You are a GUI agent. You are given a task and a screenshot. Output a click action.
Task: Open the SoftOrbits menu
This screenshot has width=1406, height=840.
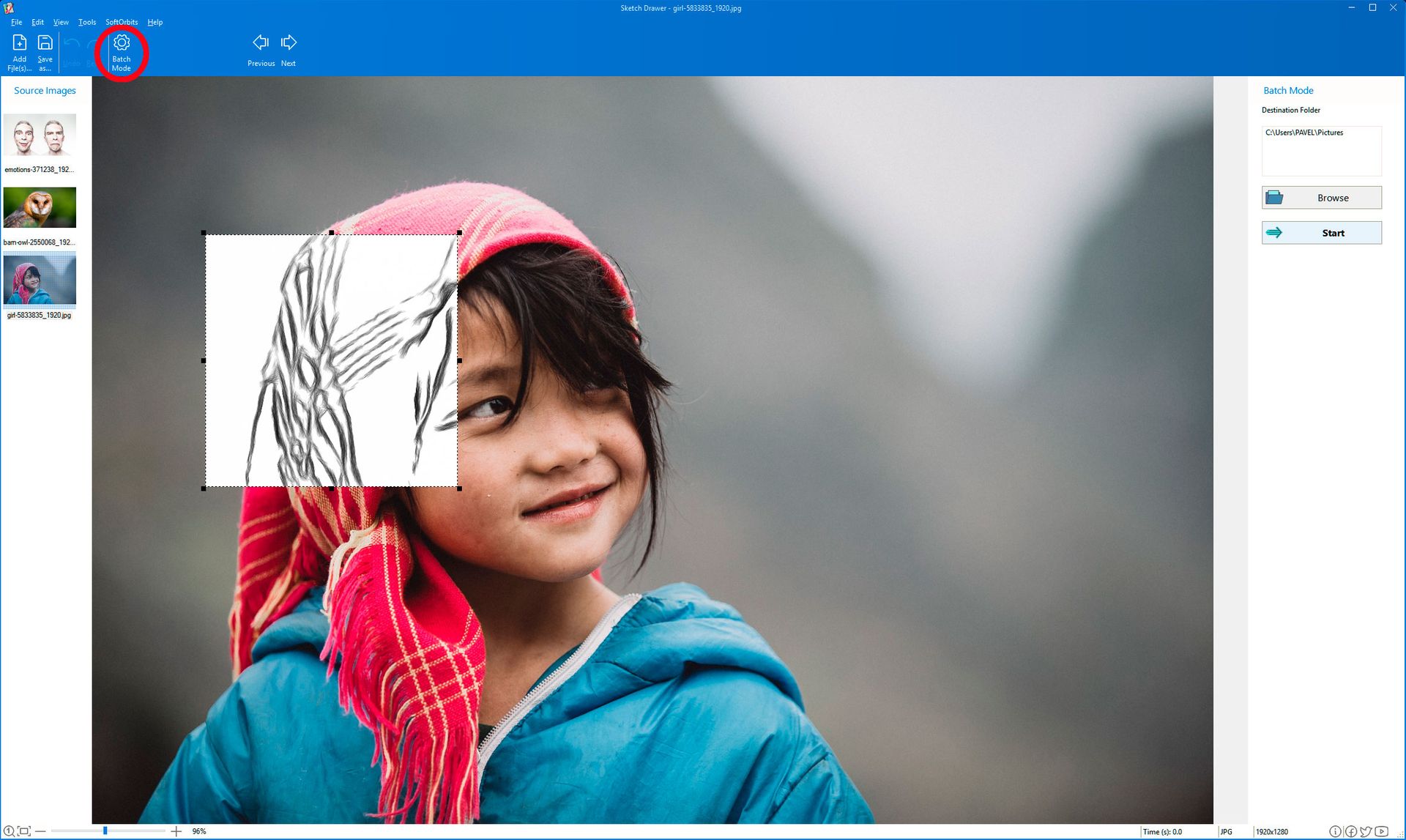tap(120, 22)
